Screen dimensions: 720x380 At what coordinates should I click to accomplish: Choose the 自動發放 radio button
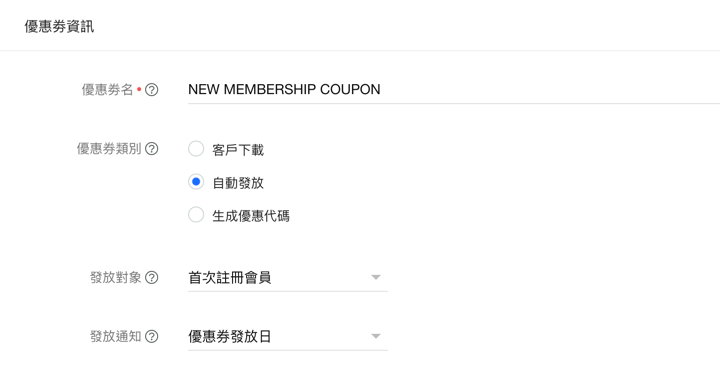[196, 182]
